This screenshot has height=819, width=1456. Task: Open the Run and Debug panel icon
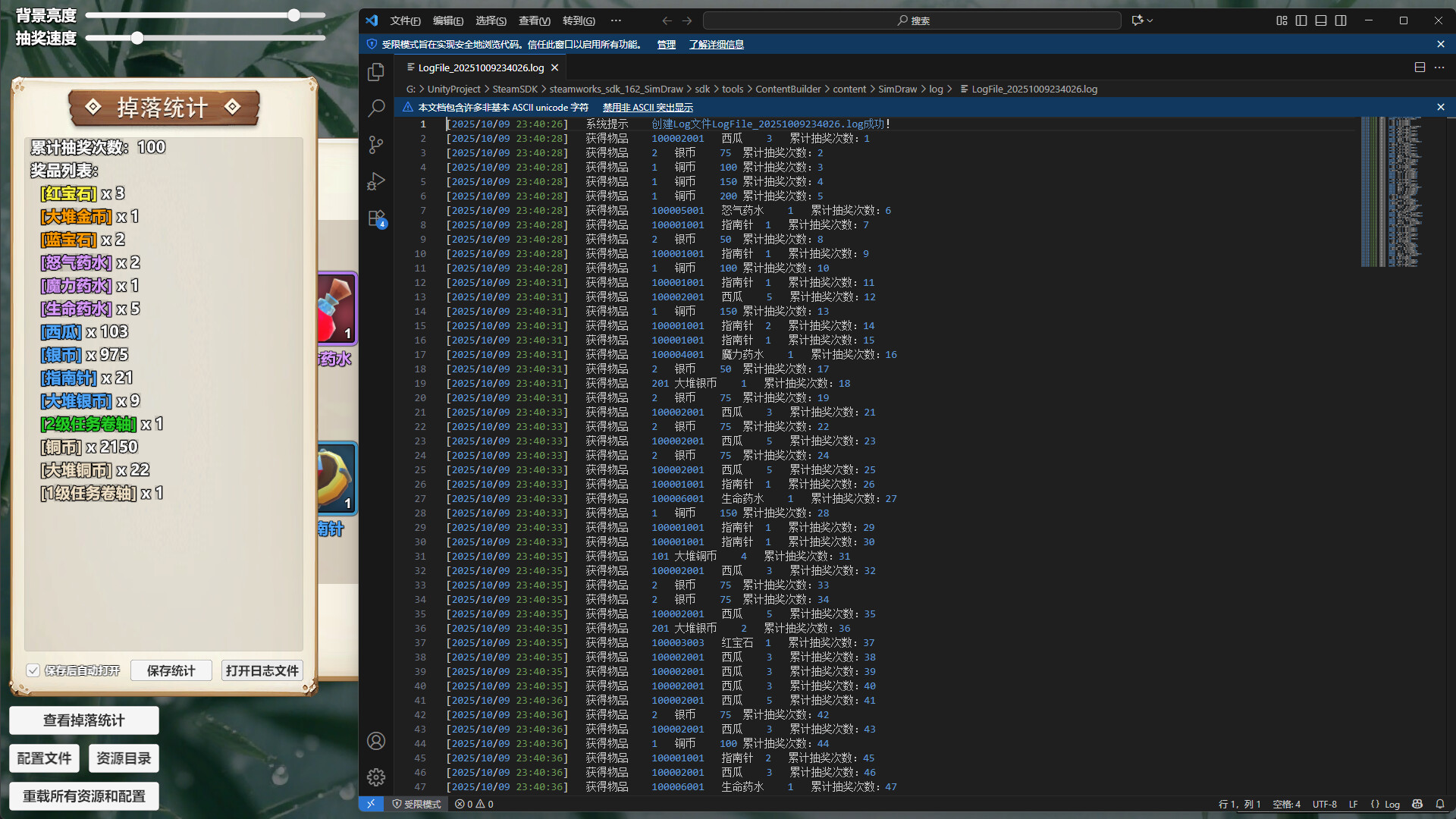[376, 181]
